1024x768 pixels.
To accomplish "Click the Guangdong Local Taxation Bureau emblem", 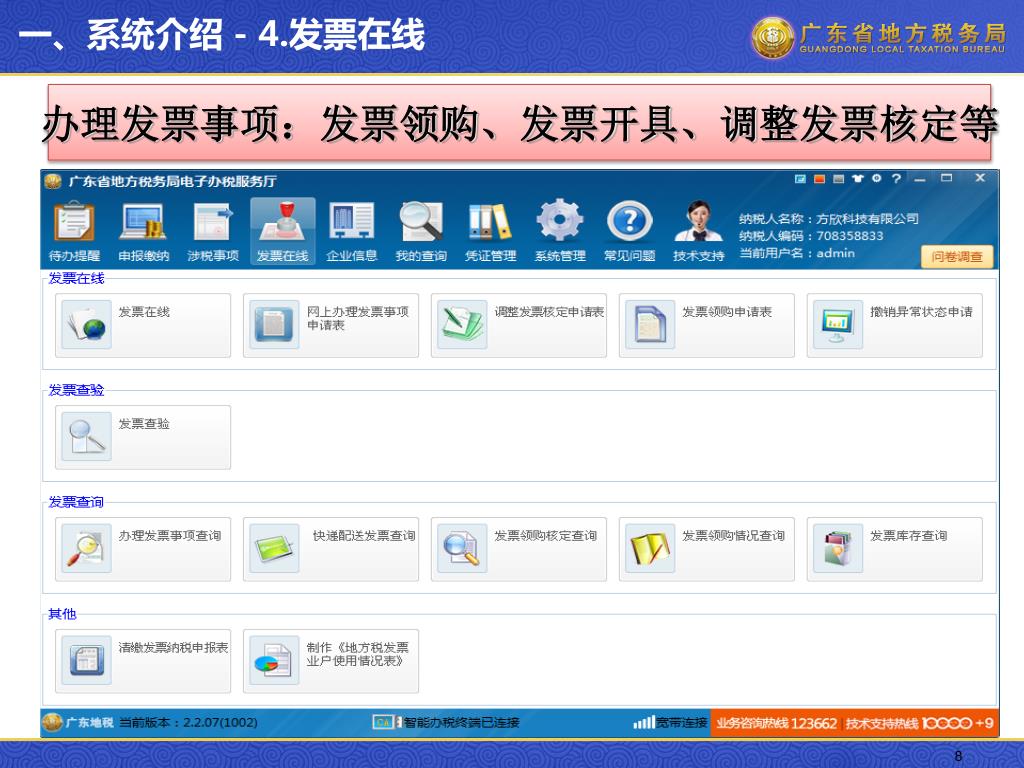I will click(773, 37).
